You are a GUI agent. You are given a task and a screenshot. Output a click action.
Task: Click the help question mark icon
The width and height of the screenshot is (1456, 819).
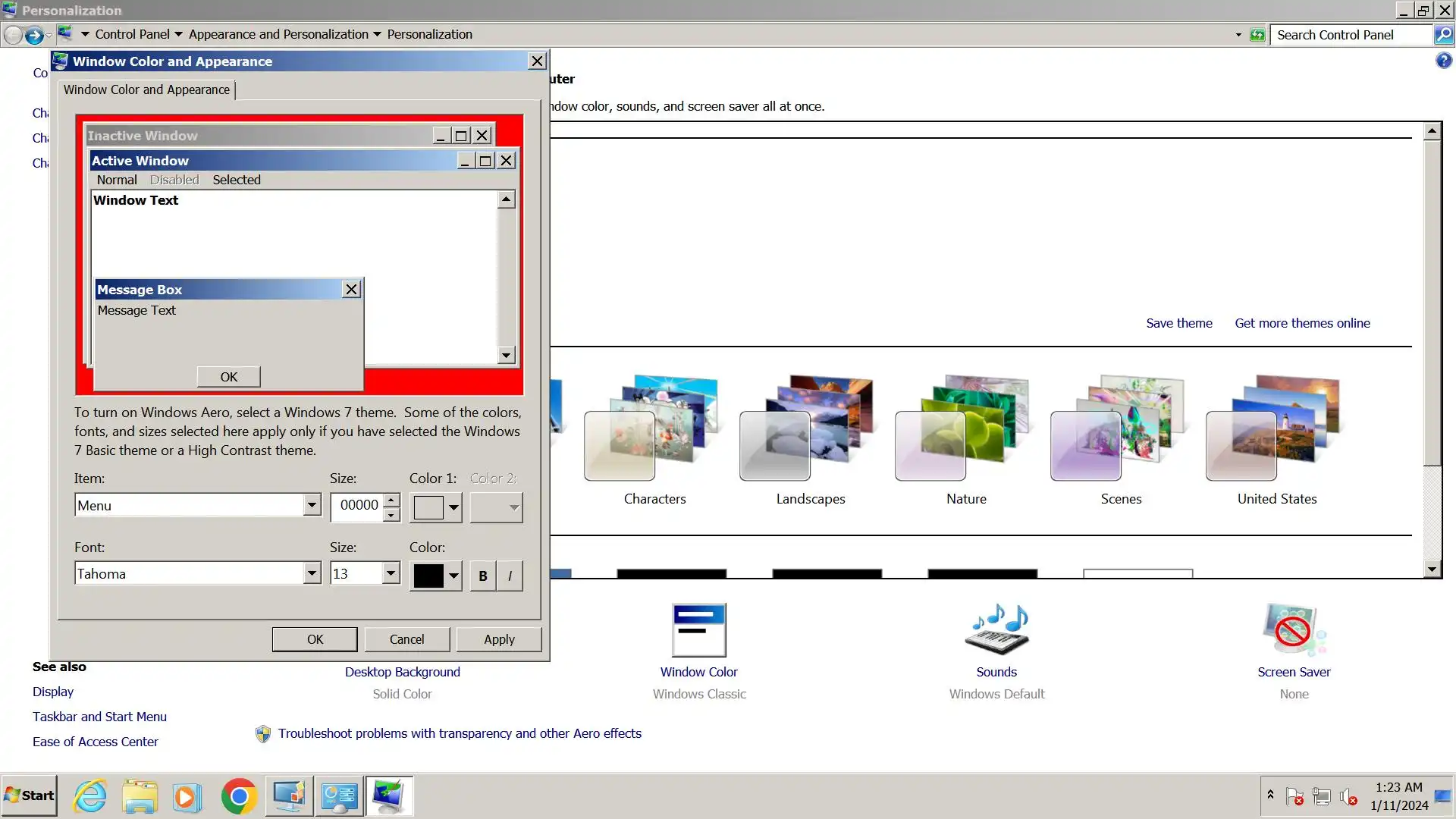pos(1443,61)
